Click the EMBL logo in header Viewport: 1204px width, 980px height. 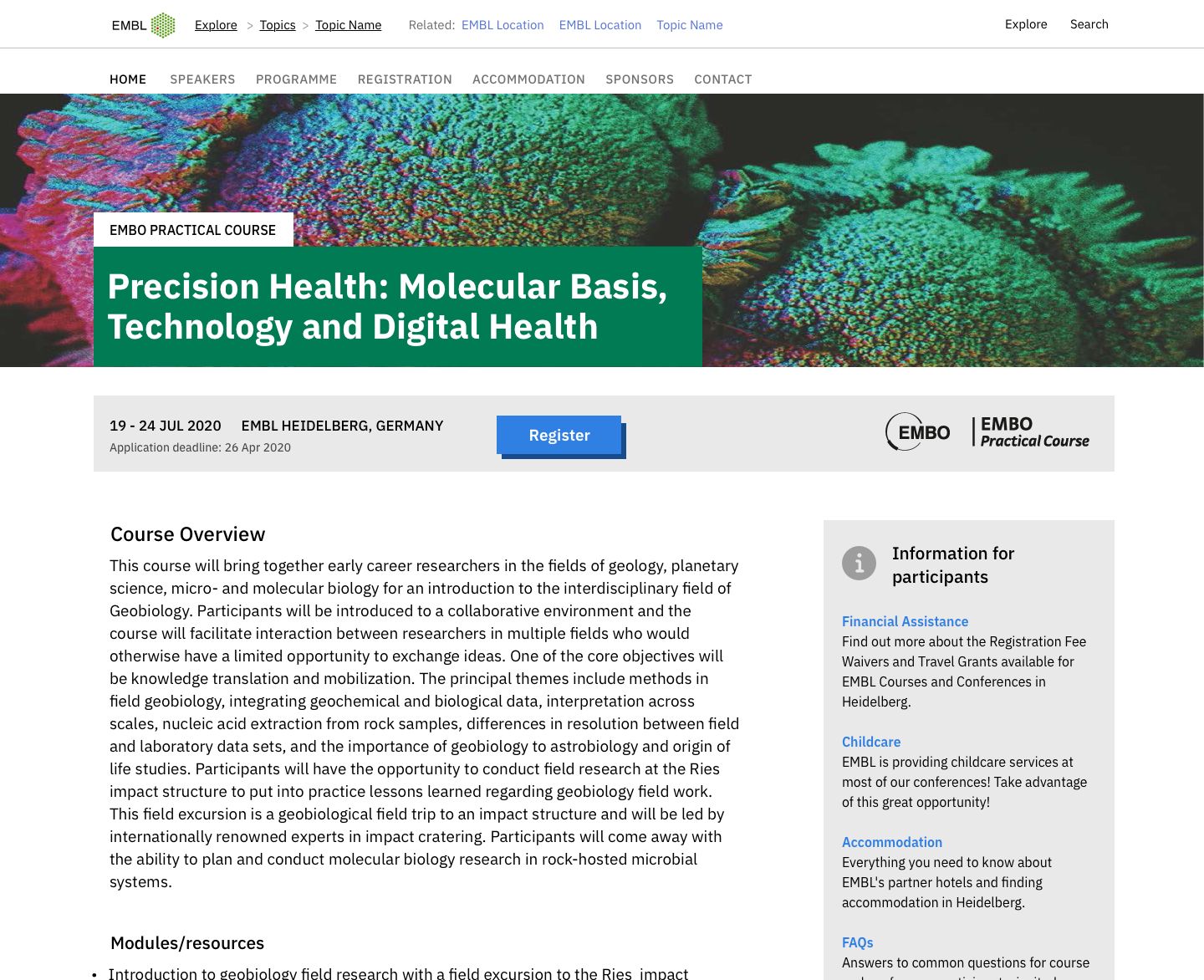coord(143,25)
